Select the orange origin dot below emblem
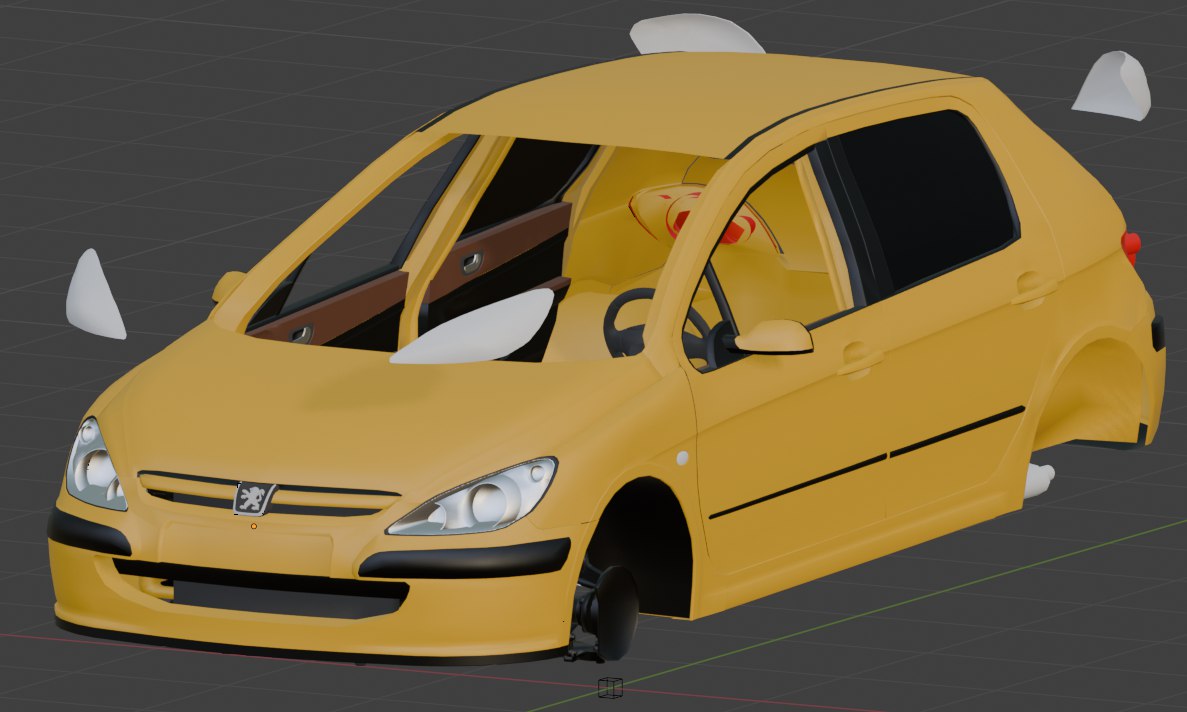 click(x=254, y=526)
